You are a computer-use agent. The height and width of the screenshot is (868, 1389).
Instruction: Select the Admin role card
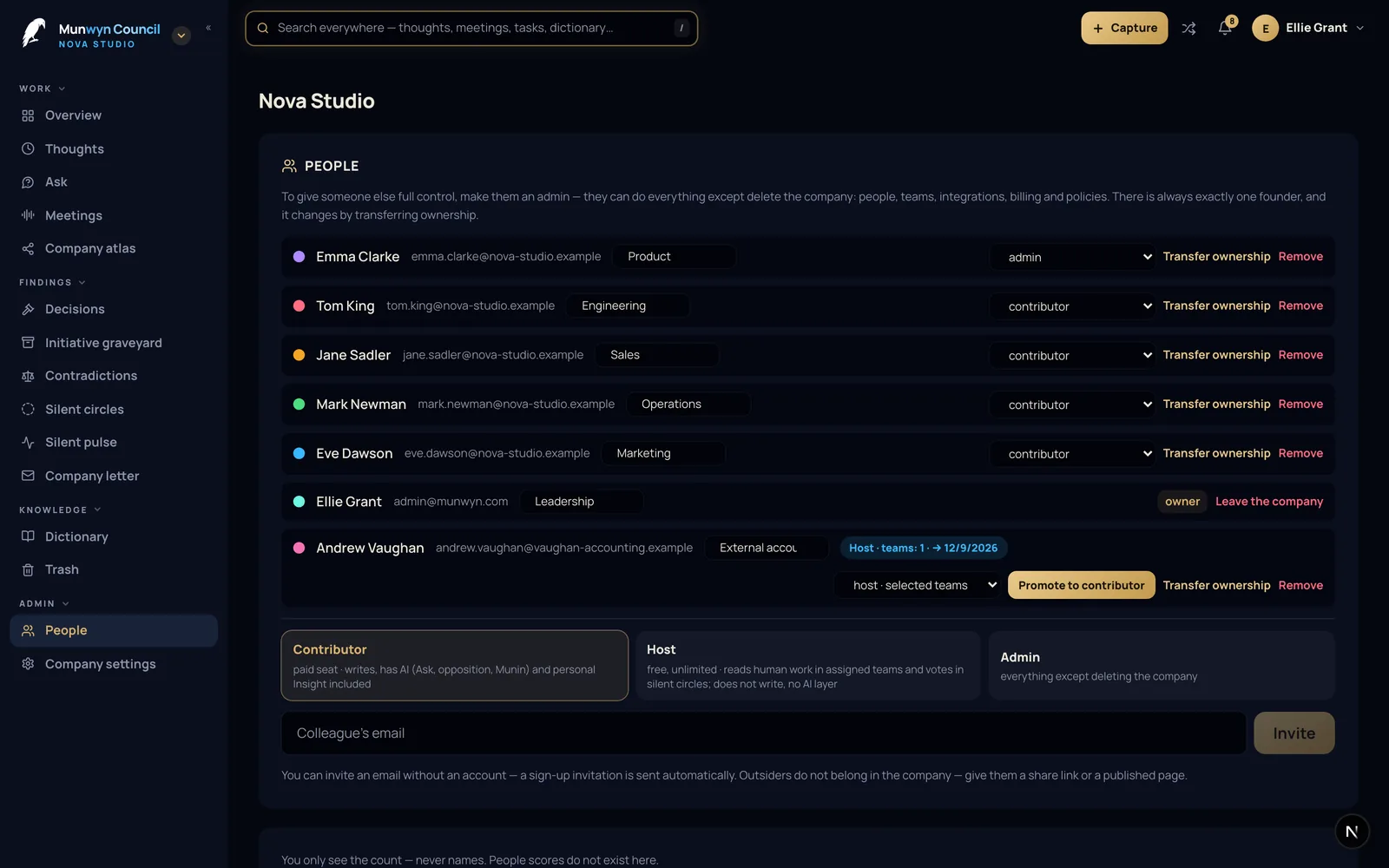[x=1162, y=666]
